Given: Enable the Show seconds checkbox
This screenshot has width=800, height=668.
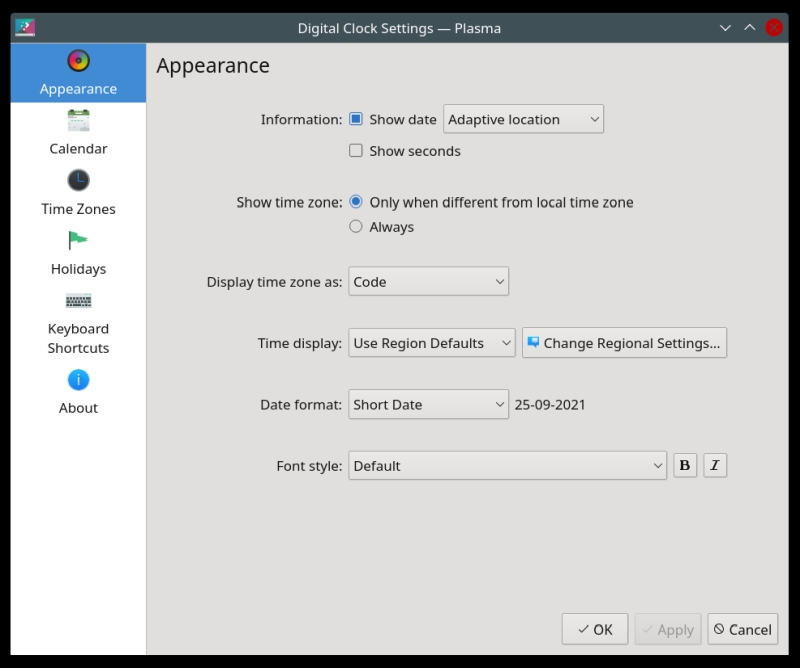Looking at the screenshot, I should (x=356, y=151).
